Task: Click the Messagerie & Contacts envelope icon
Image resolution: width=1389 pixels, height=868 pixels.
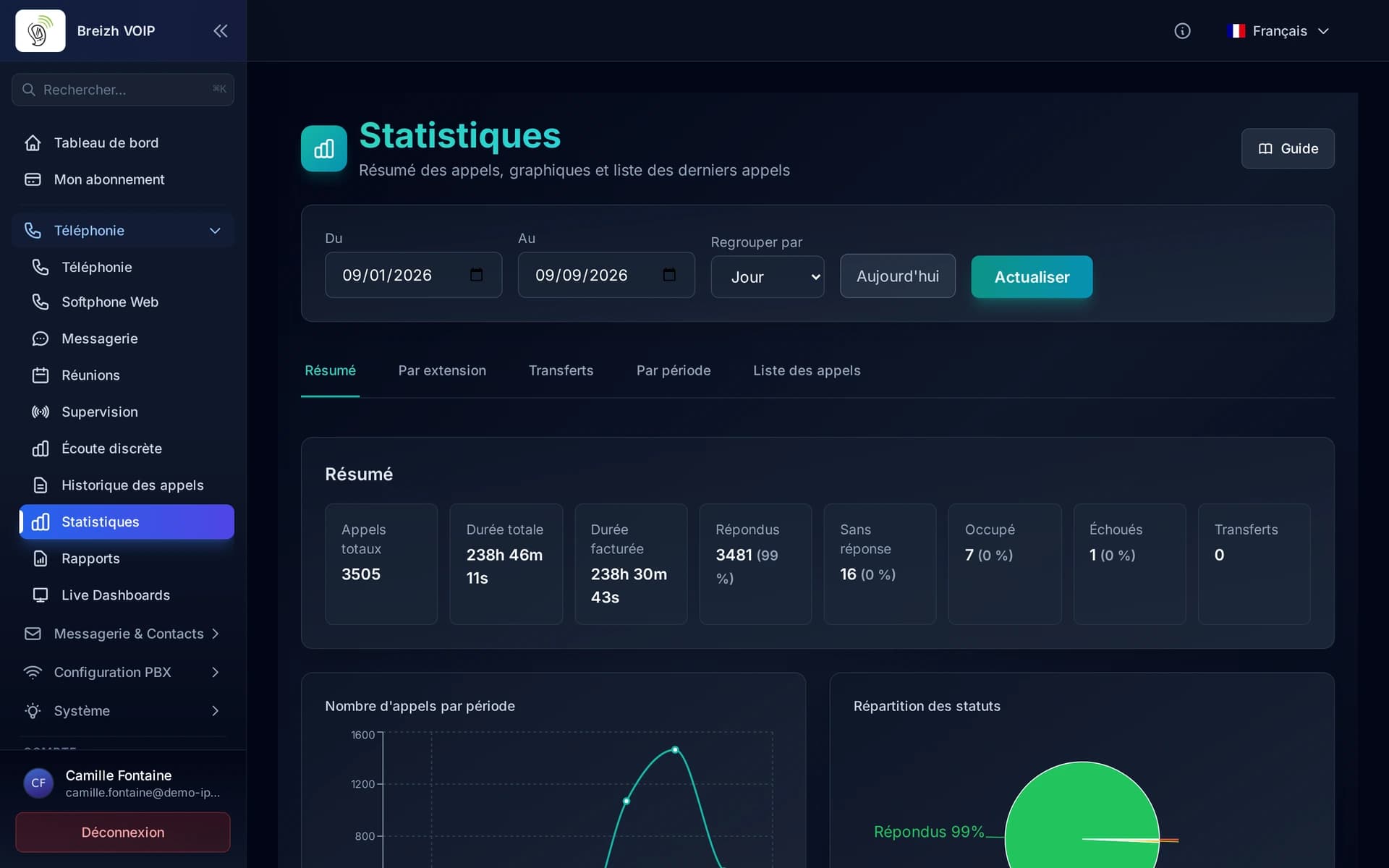Action: pyautogui.click(x=33, y=634)
